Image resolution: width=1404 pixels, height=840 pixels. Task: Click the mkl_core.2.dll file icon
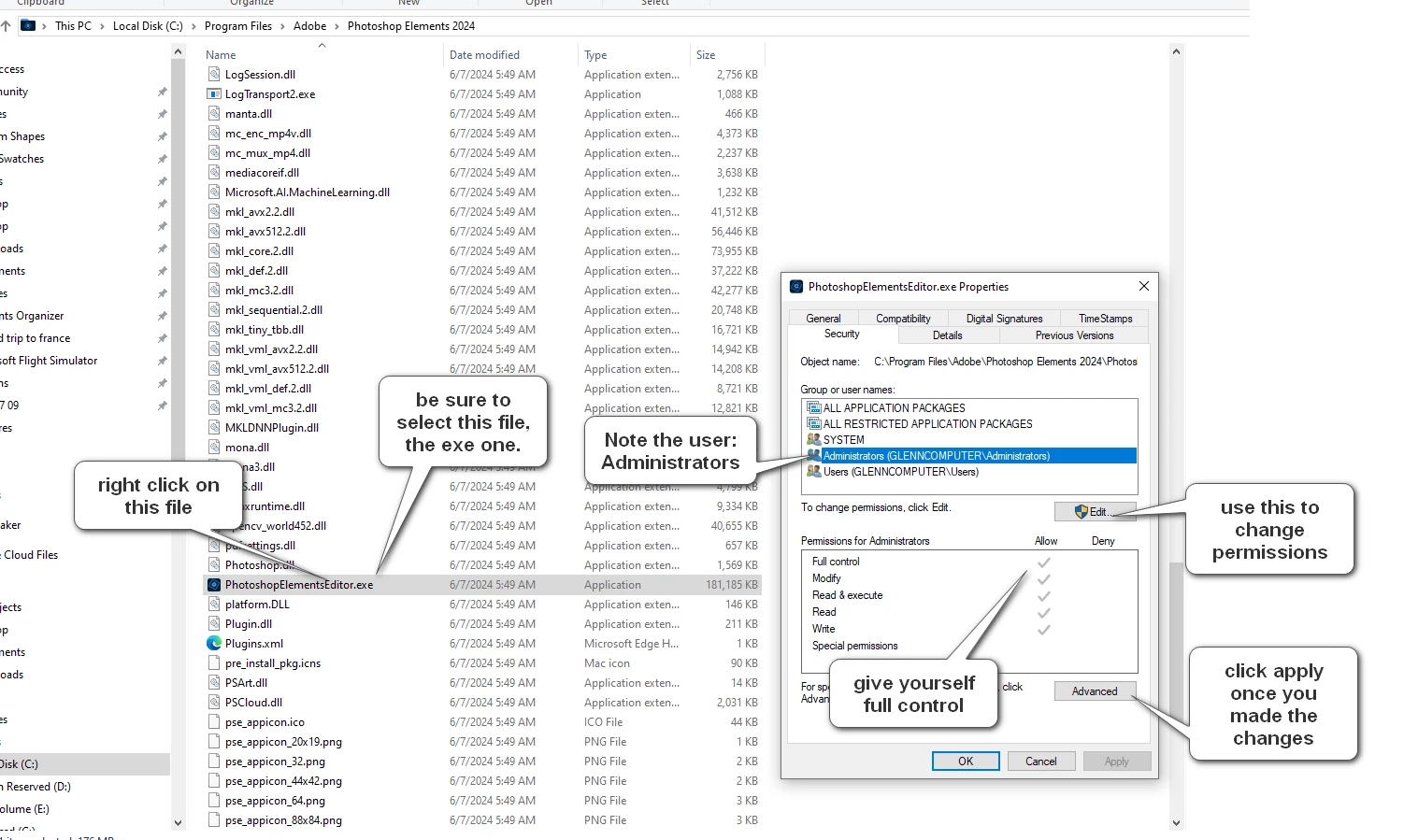click(214, 250)
